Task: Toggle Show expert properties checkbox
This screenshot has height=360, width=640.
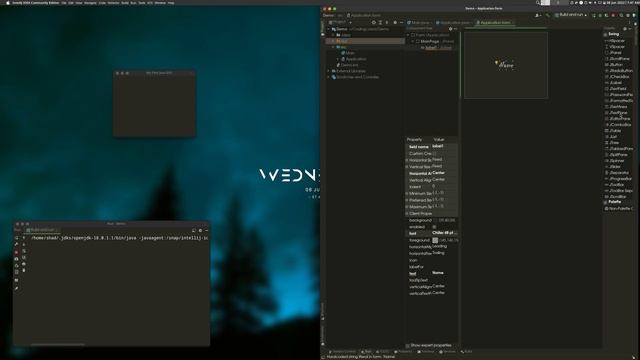Action: tap(408, 346)
